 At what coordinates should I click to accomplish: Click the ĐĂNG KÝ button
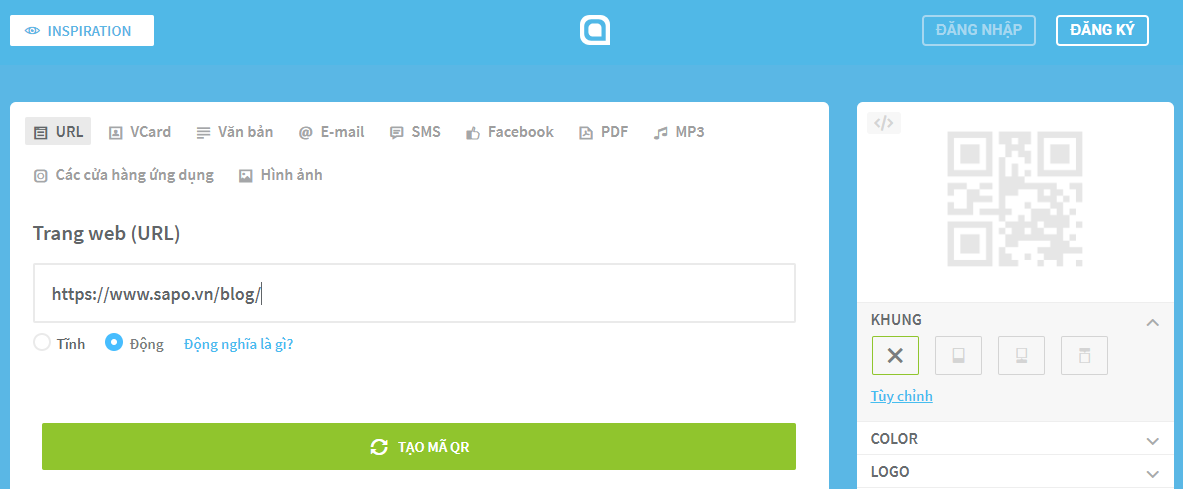point(1102,30)
